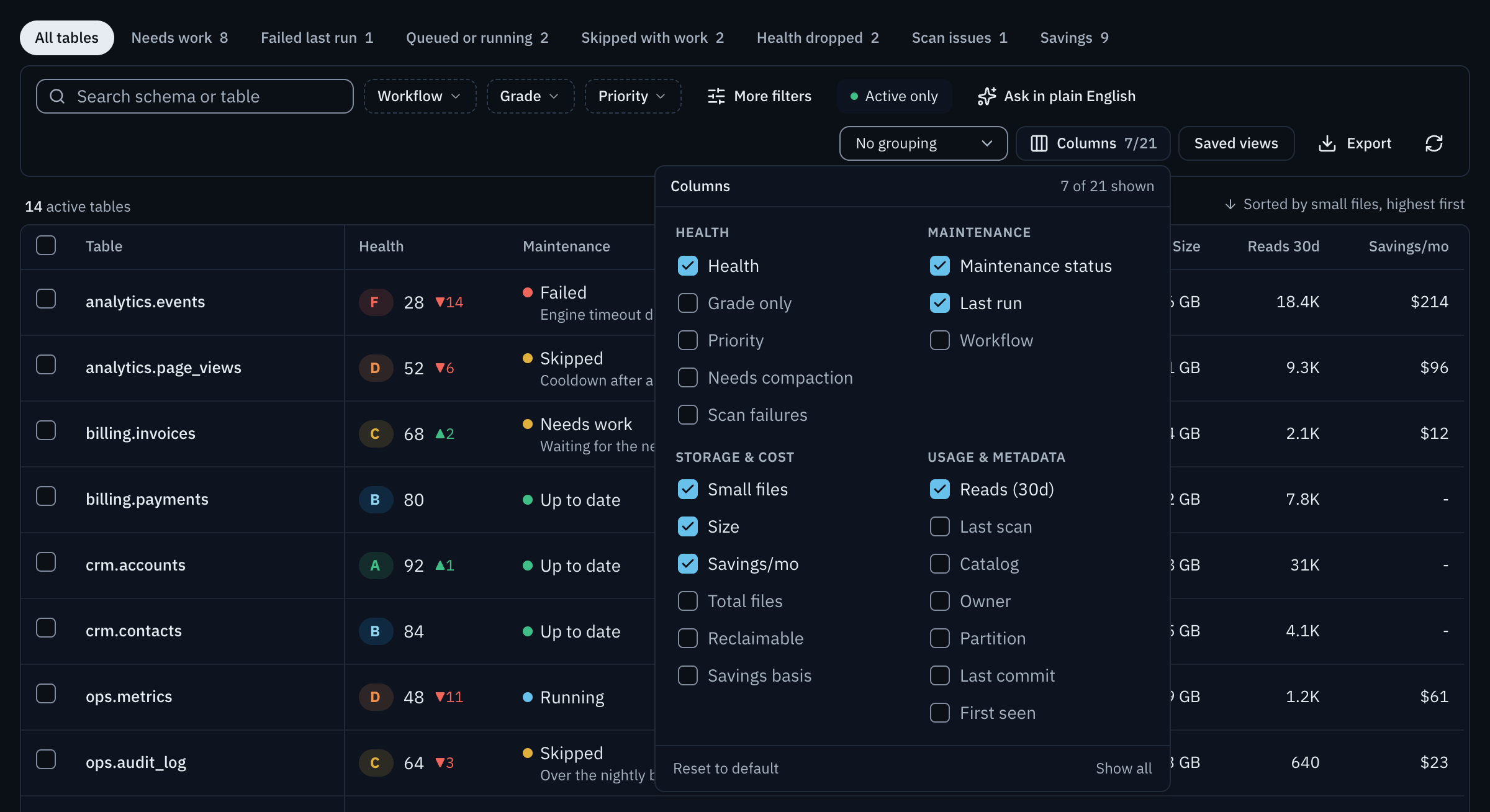Click the Running status dot for ops.metrics
Viewport: 1490px width, 812px height.
[x=528, y=697]
